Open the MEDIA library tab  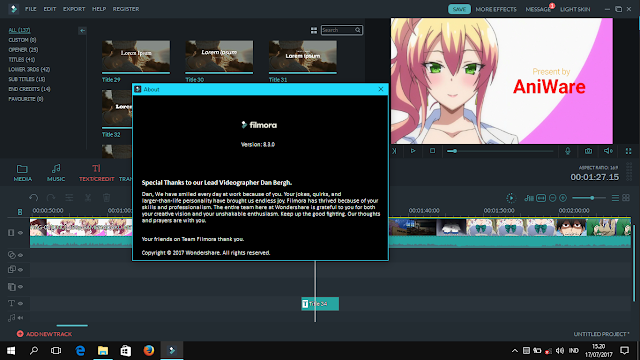pyautogui.click(x=22, y=173)
